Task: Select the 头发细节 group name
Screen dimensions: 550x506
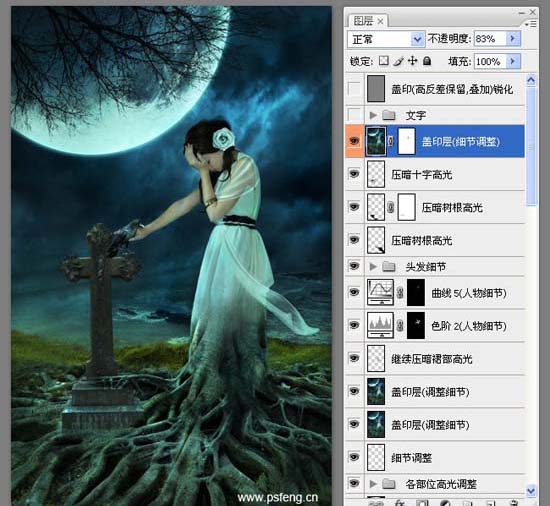Action: (x=426, y=267)
